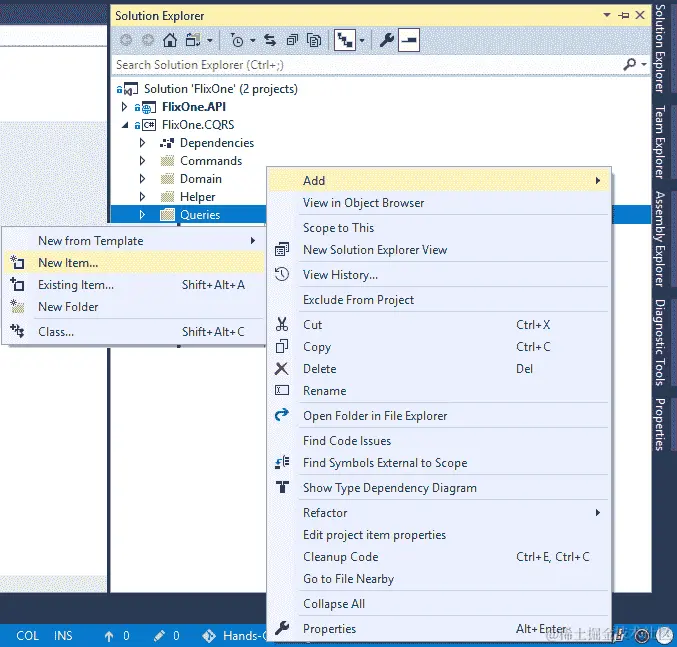
Task: Click the Sync with Active Document icon
Action: click(270, 40)
